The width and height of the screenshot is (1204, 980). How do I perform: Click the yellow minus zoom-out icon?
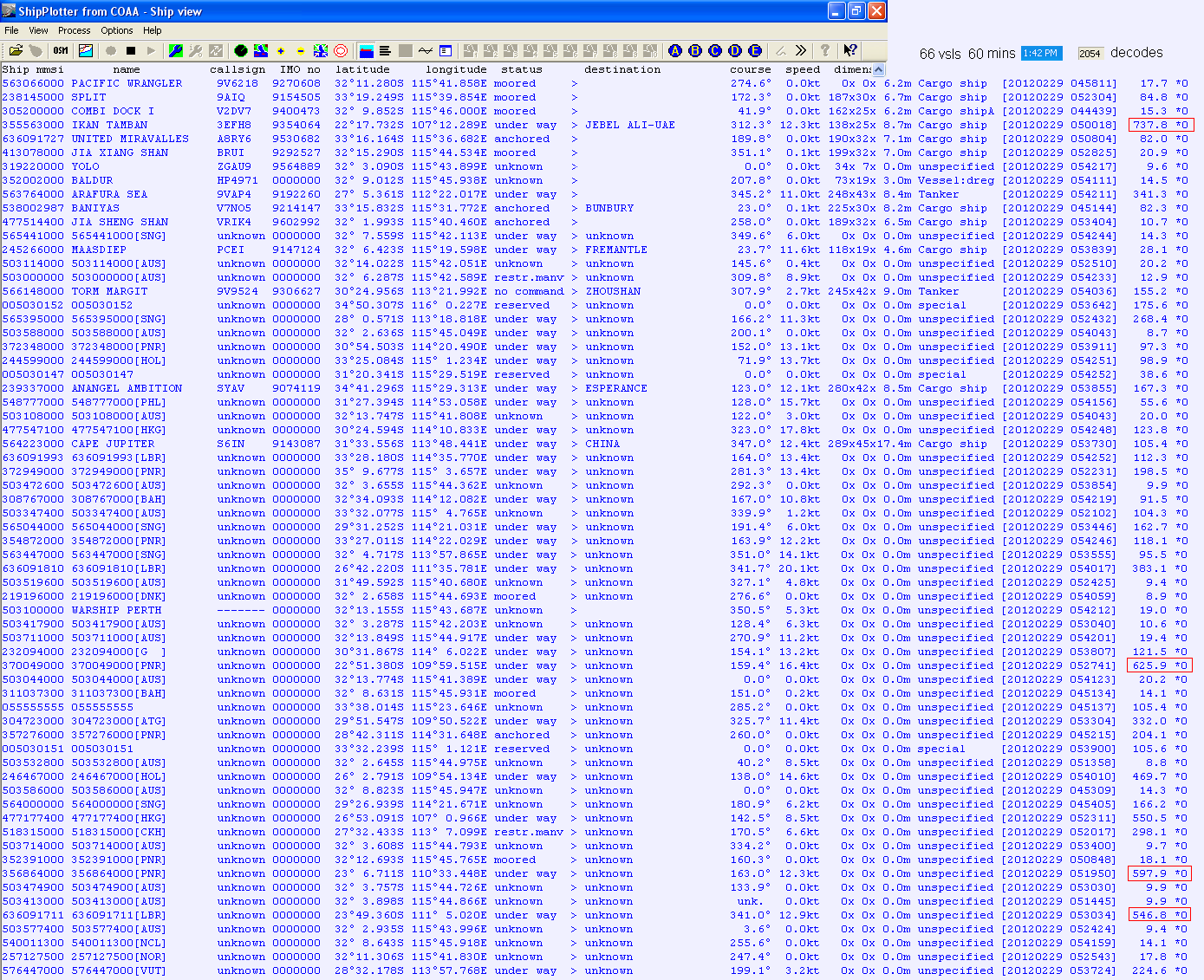(x=301, y=51)
